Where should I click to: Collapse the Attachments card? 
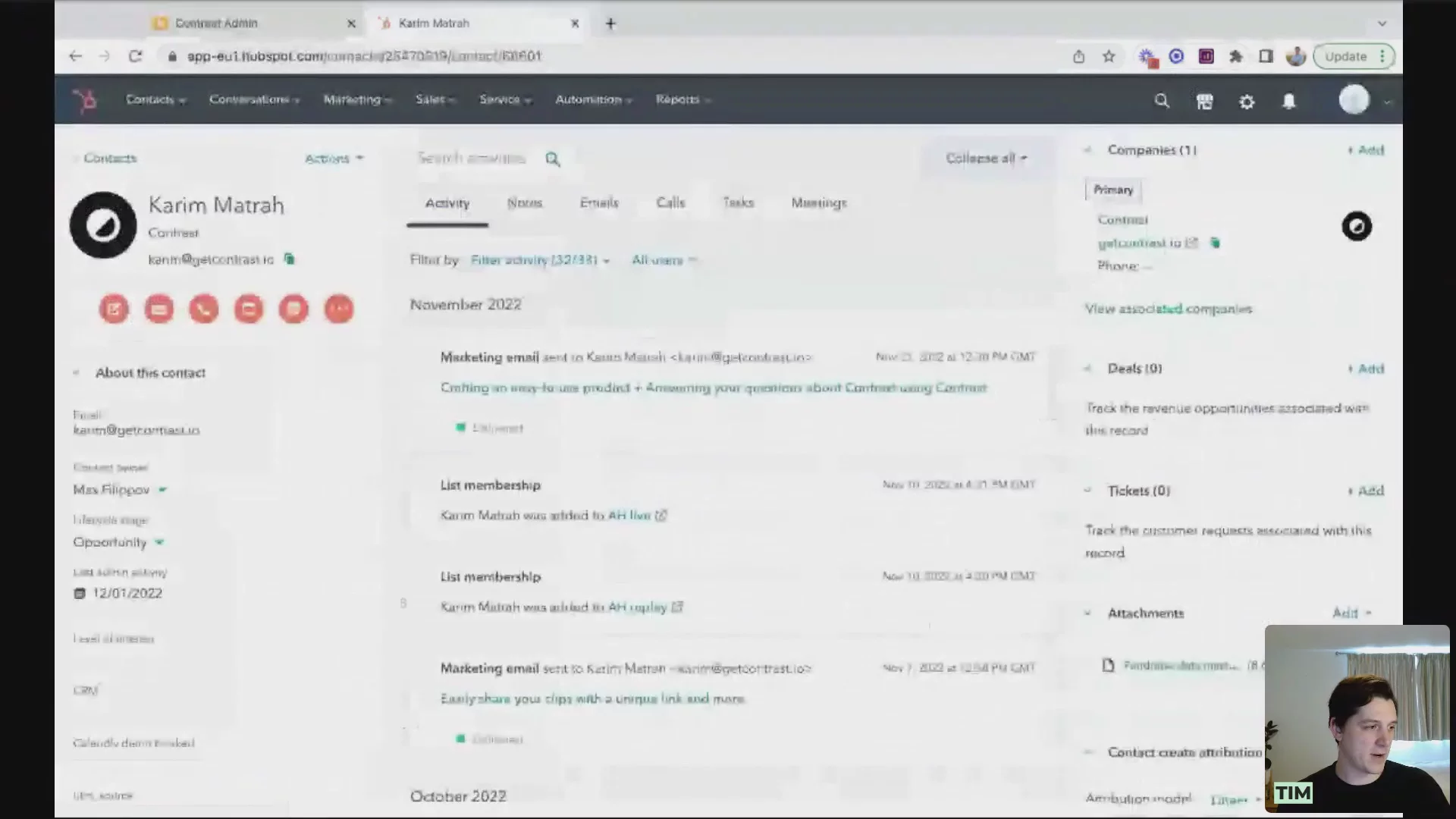coord(1087,613)
